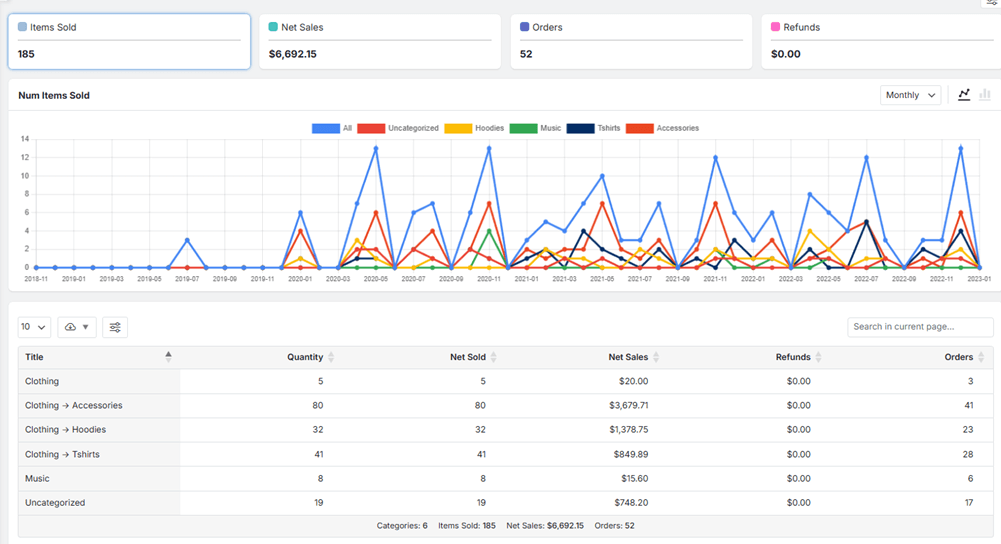Click the blue All legend color swatch
Screen dimensions: 1001x544
pyautogui.click(x=325, y=128)
